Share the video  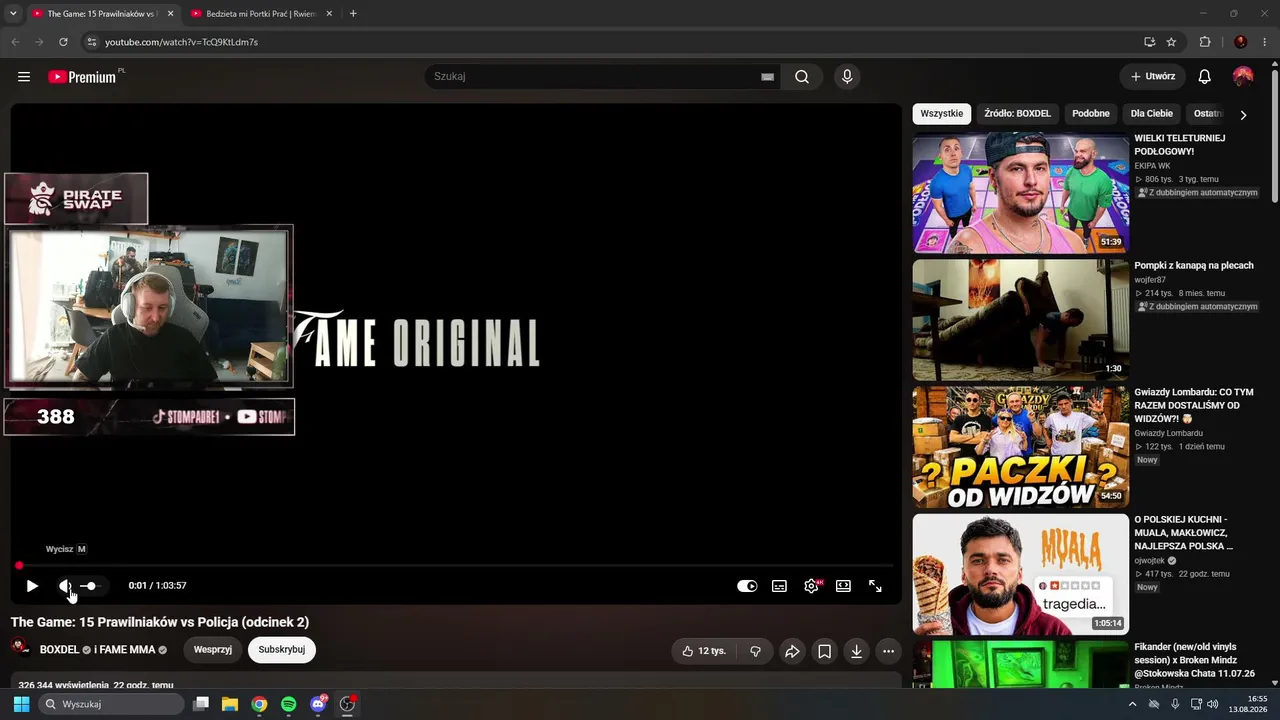(x=792, y=651)
